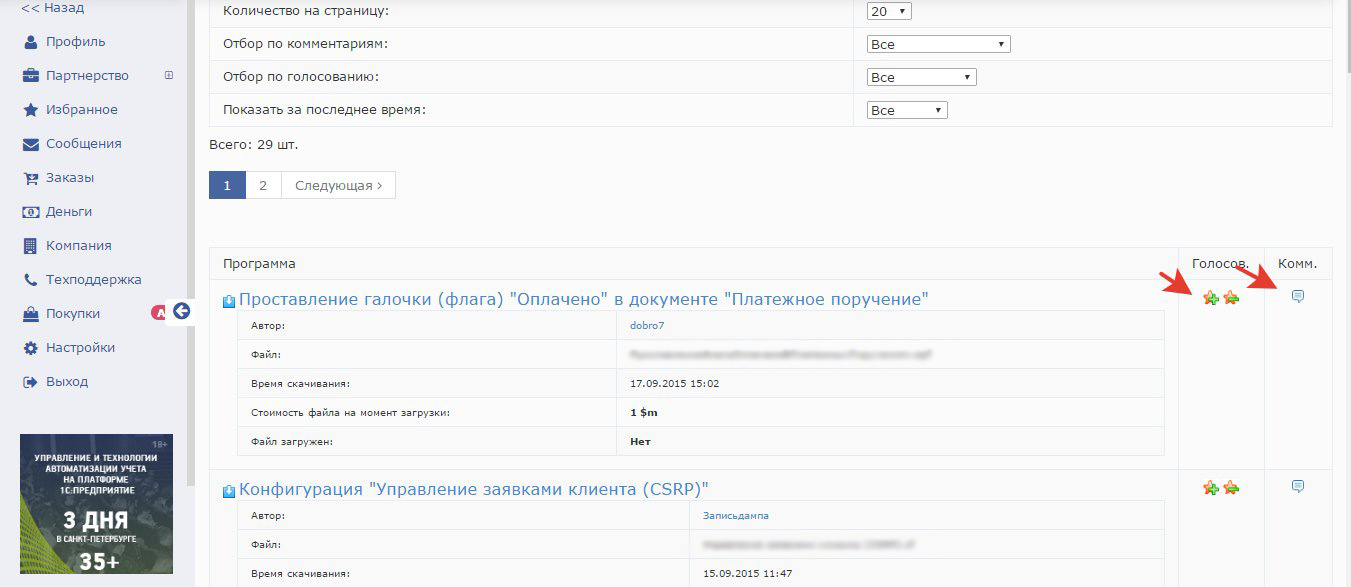Open the "Показать за последнее время" dropdown
This screenshot has width=1351, height=587.
pyautogui.click(x=907, y=110)
